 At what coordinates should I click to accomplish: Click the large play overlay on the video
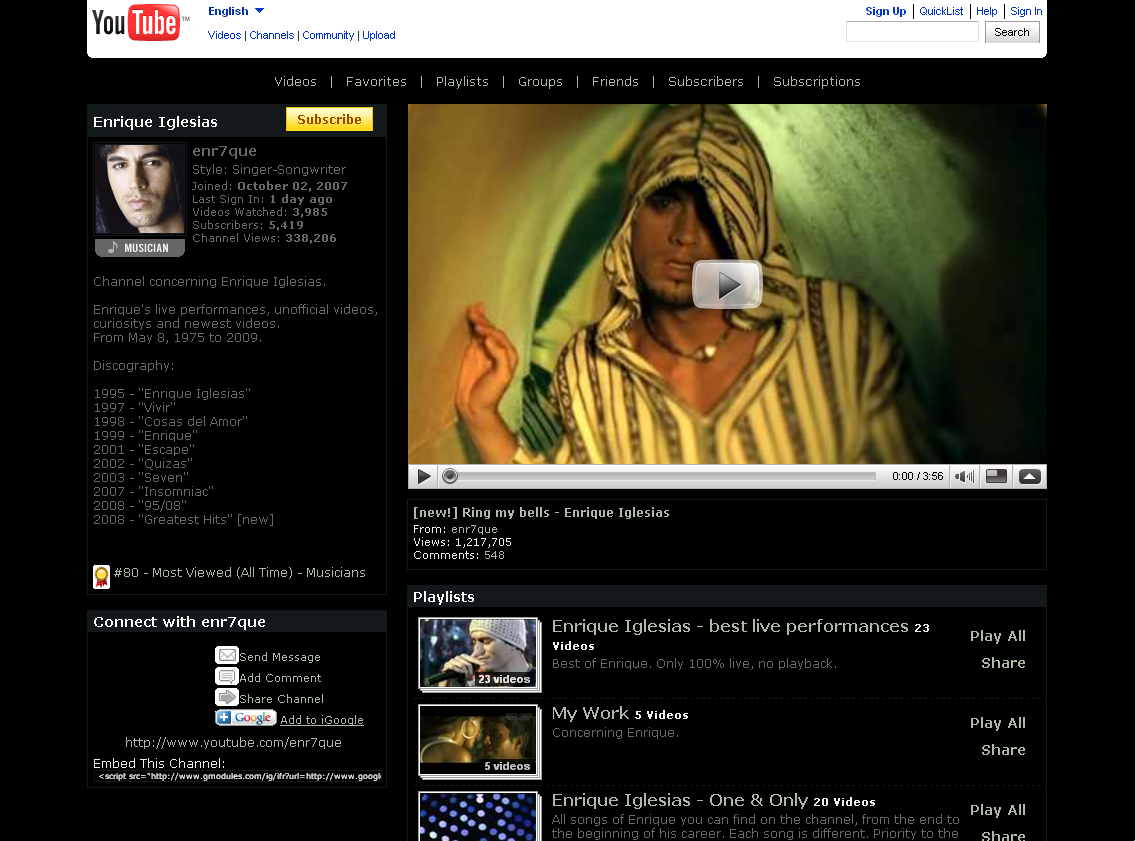727,284
